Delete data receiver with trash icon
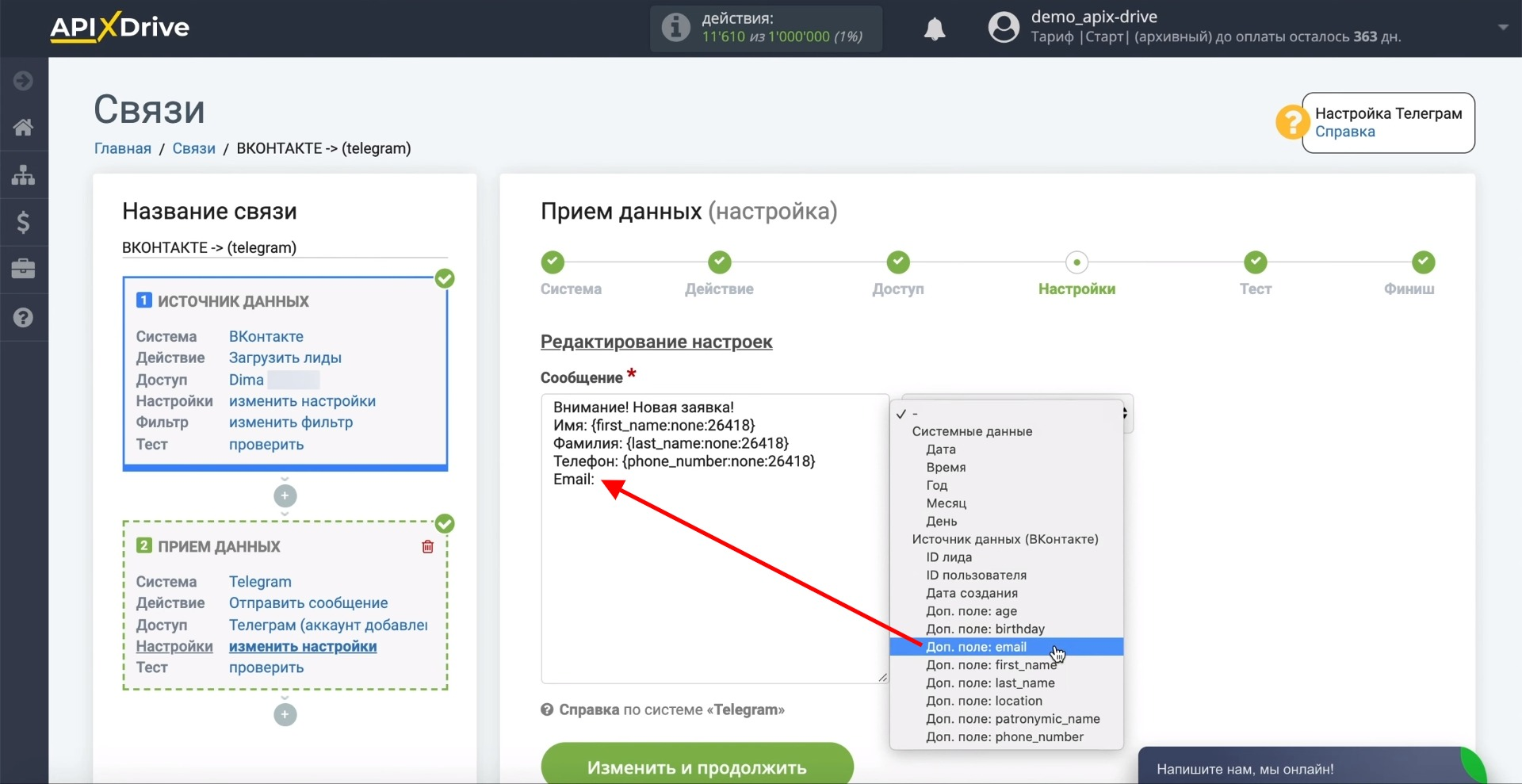 click(x=427, y=546)
